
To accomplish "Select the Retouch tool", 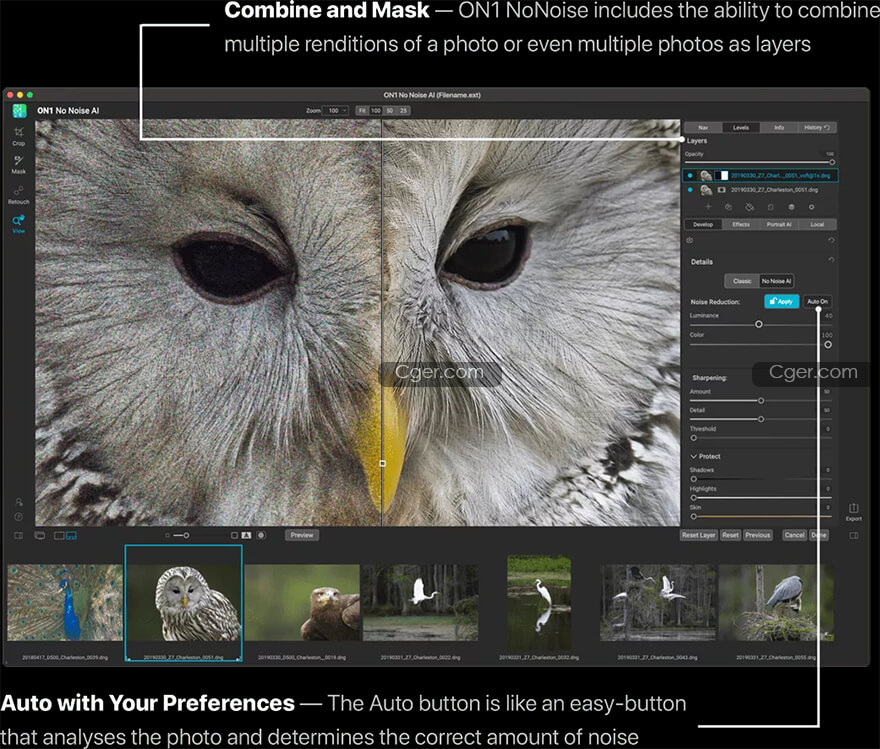I will pos(19,194).
